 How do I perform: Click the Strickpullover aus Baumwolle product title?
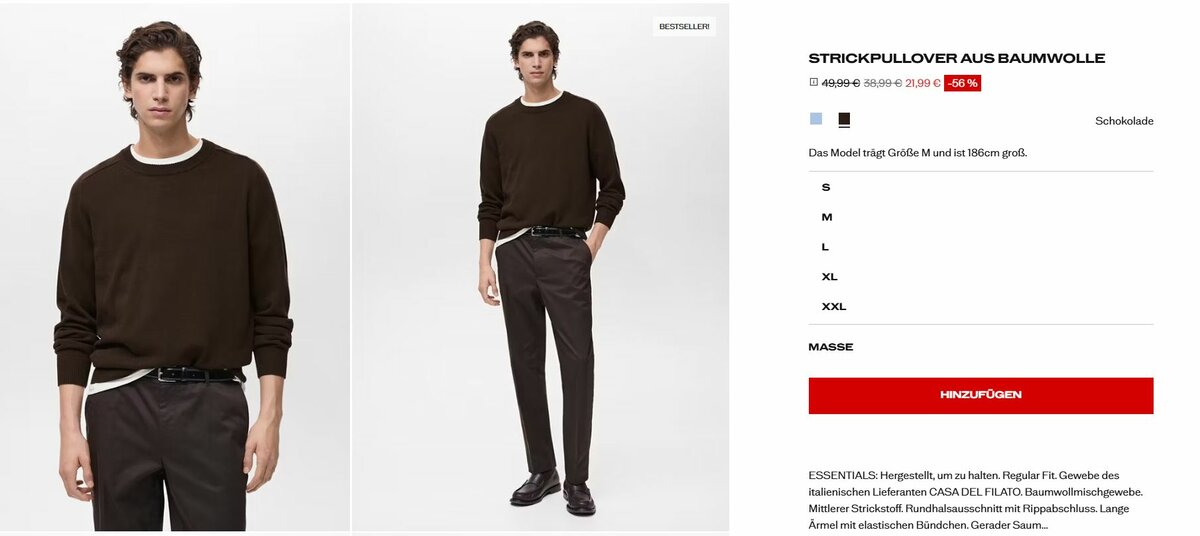point(956,58)
